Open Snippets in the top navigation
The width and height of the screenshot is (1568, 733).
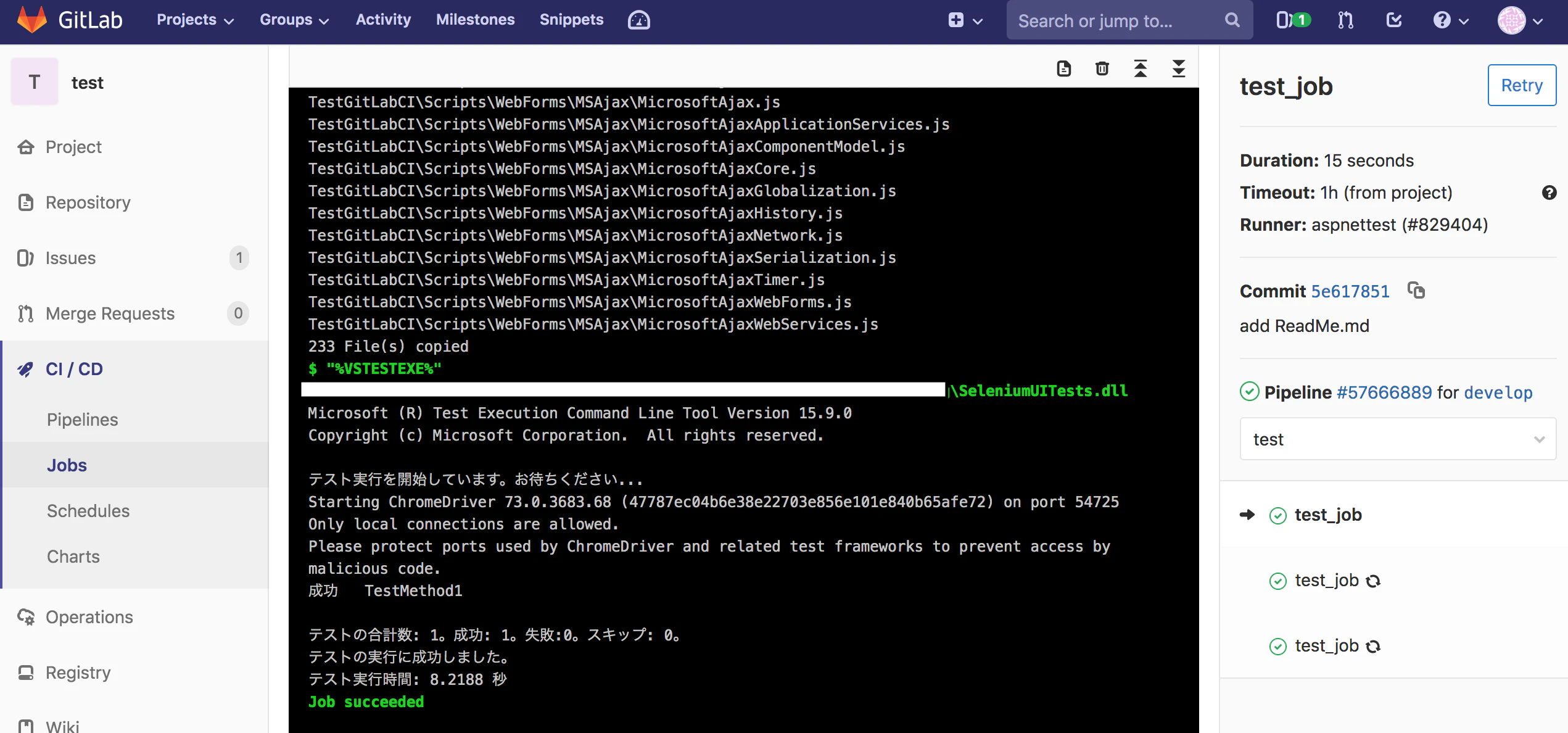571,20
